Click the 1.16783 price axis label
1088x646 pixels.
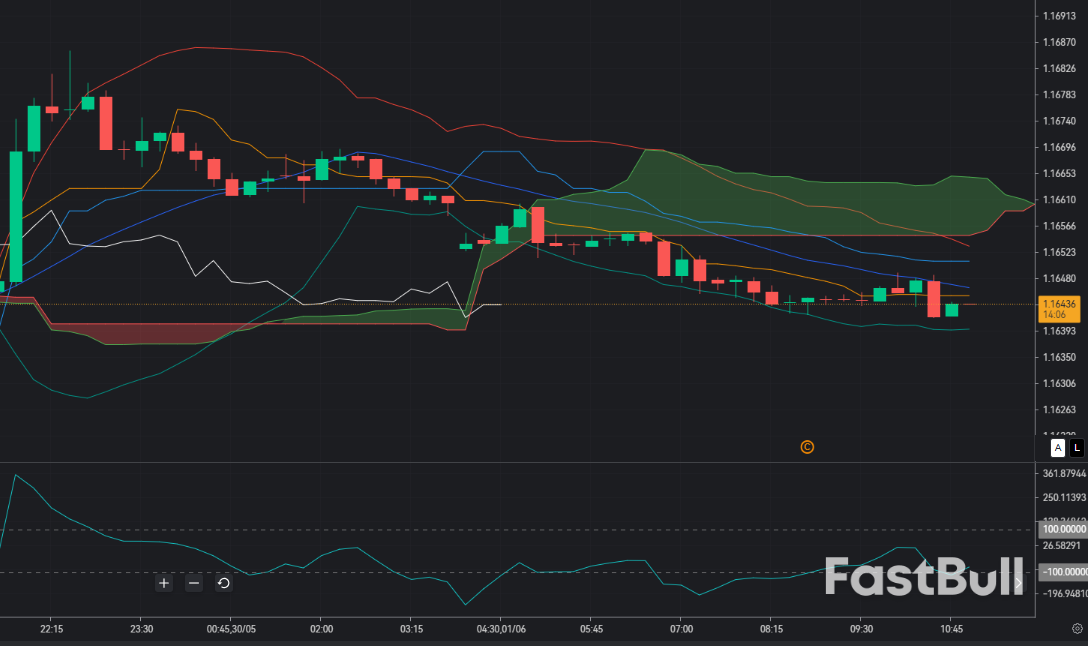(x=1060, y=94)
